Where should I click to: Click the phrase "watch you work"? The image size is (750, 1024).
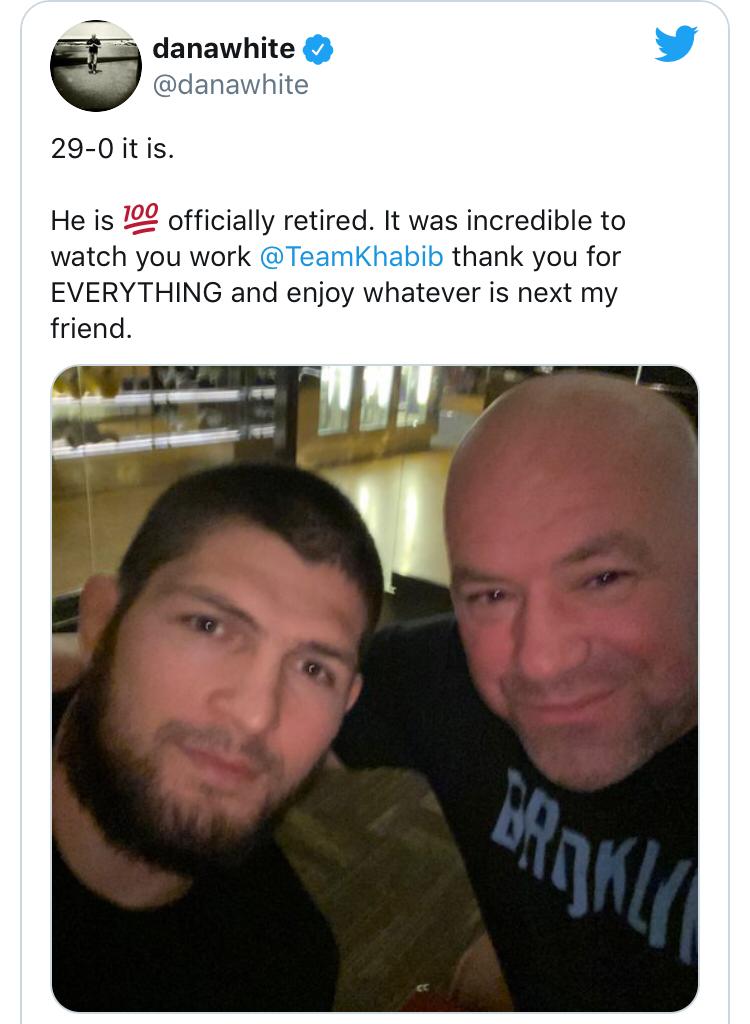151,256
